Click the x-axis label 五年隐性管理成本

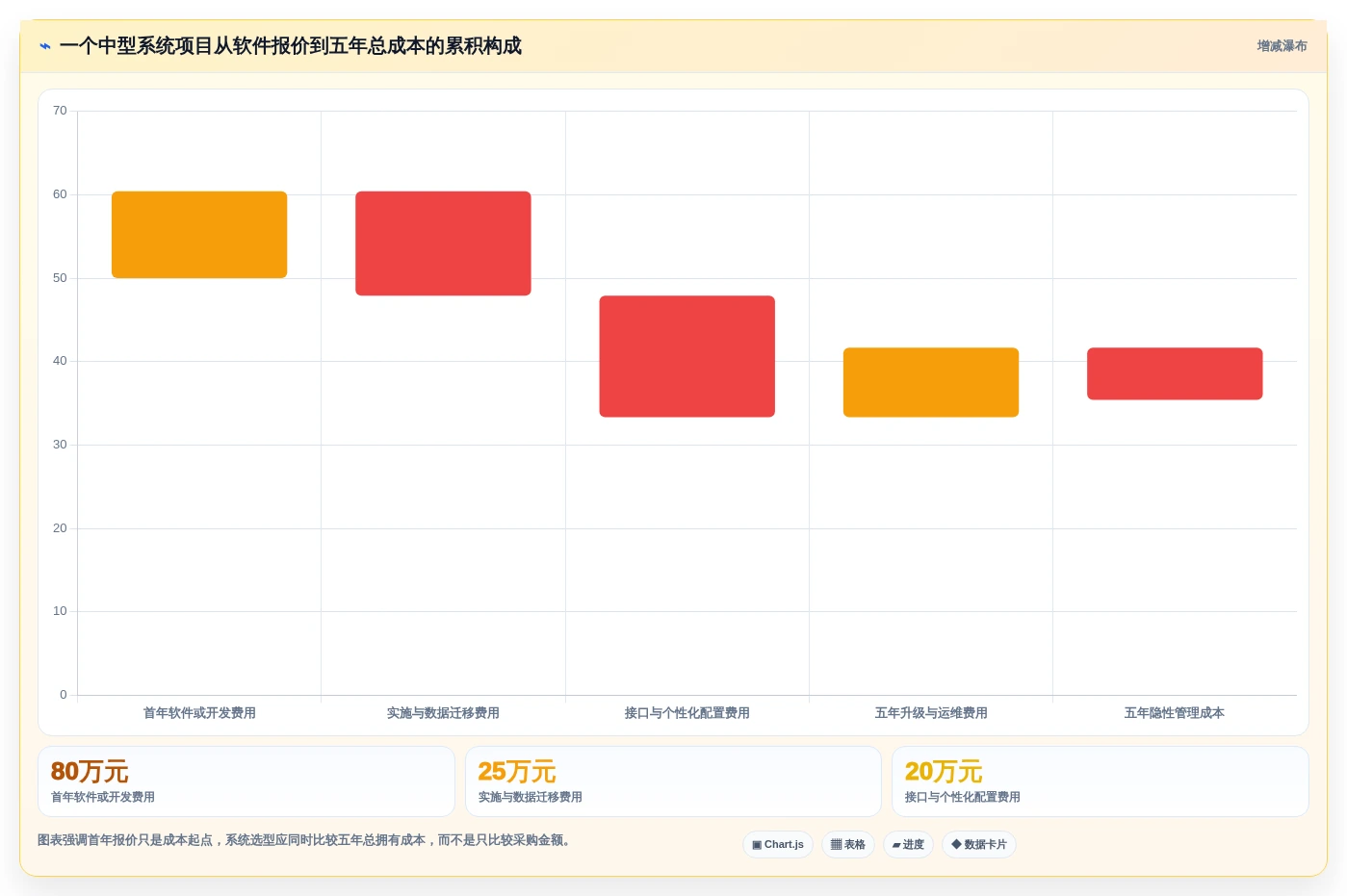coord(1175,713)
